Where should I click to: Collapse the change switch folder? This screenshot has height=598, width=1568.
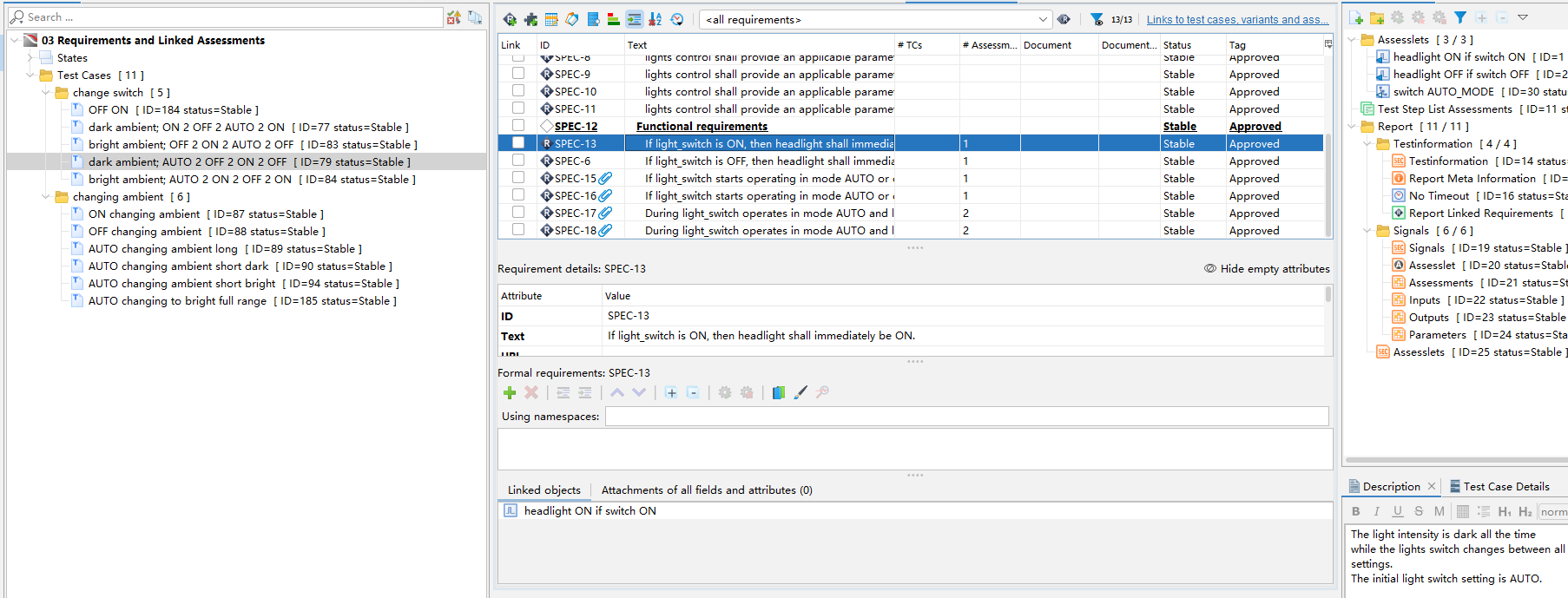[x=46, y=93]
